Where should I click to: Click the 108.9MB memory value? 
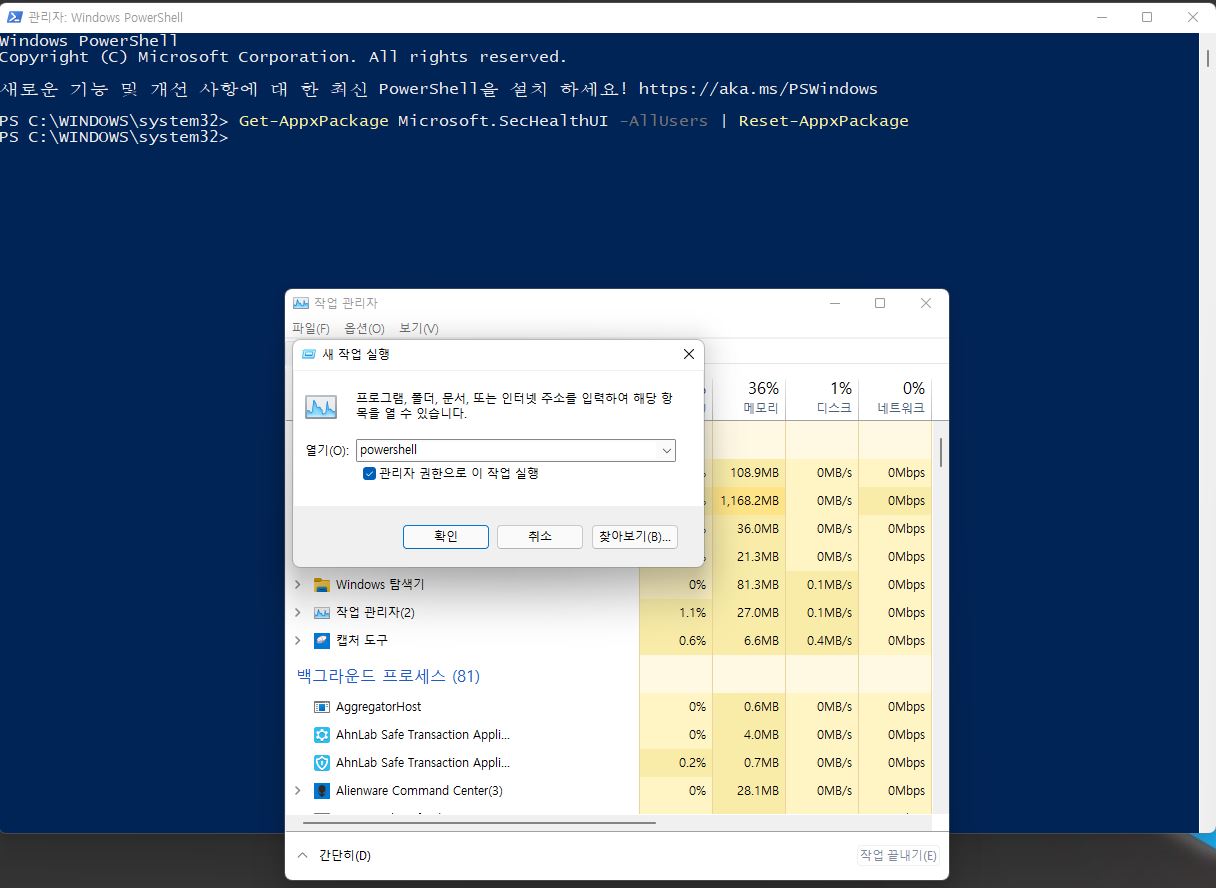click(755, 473)
